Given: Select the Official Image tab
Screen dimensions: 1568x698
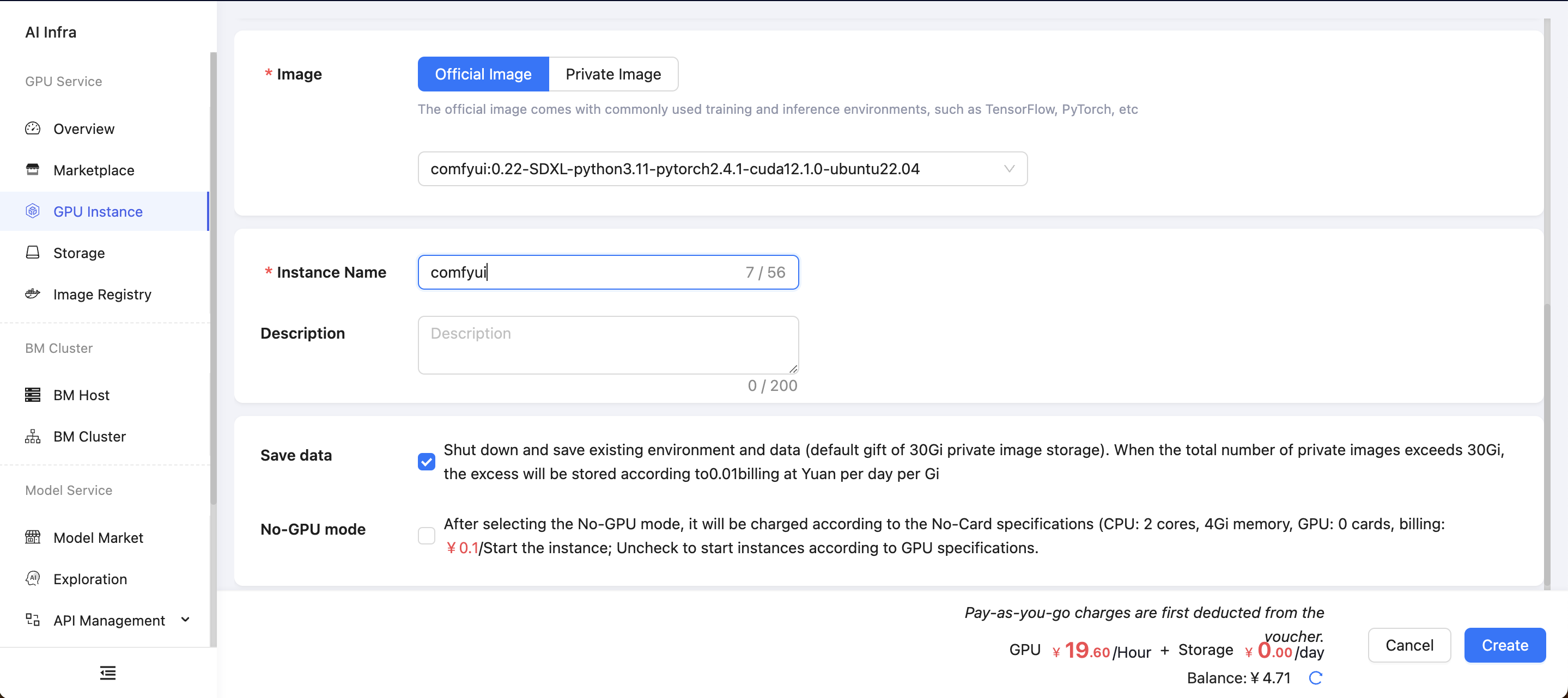Looking at the screenshot, I should tap(483, 74).
